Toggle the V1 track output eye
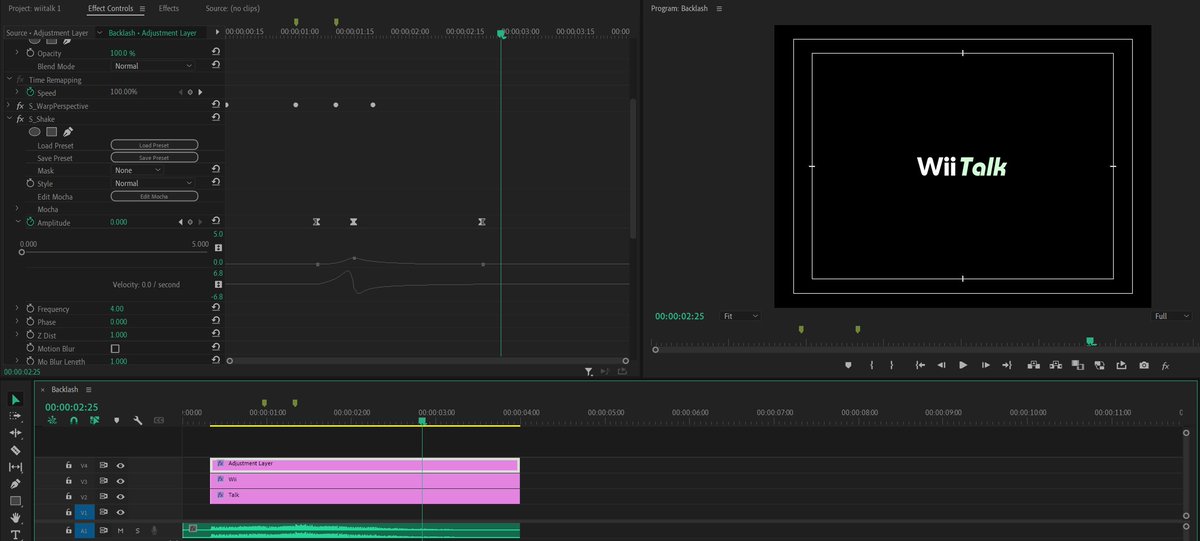Image resolution: width=1200 pixels, height=541 pixels. point(120,513)
